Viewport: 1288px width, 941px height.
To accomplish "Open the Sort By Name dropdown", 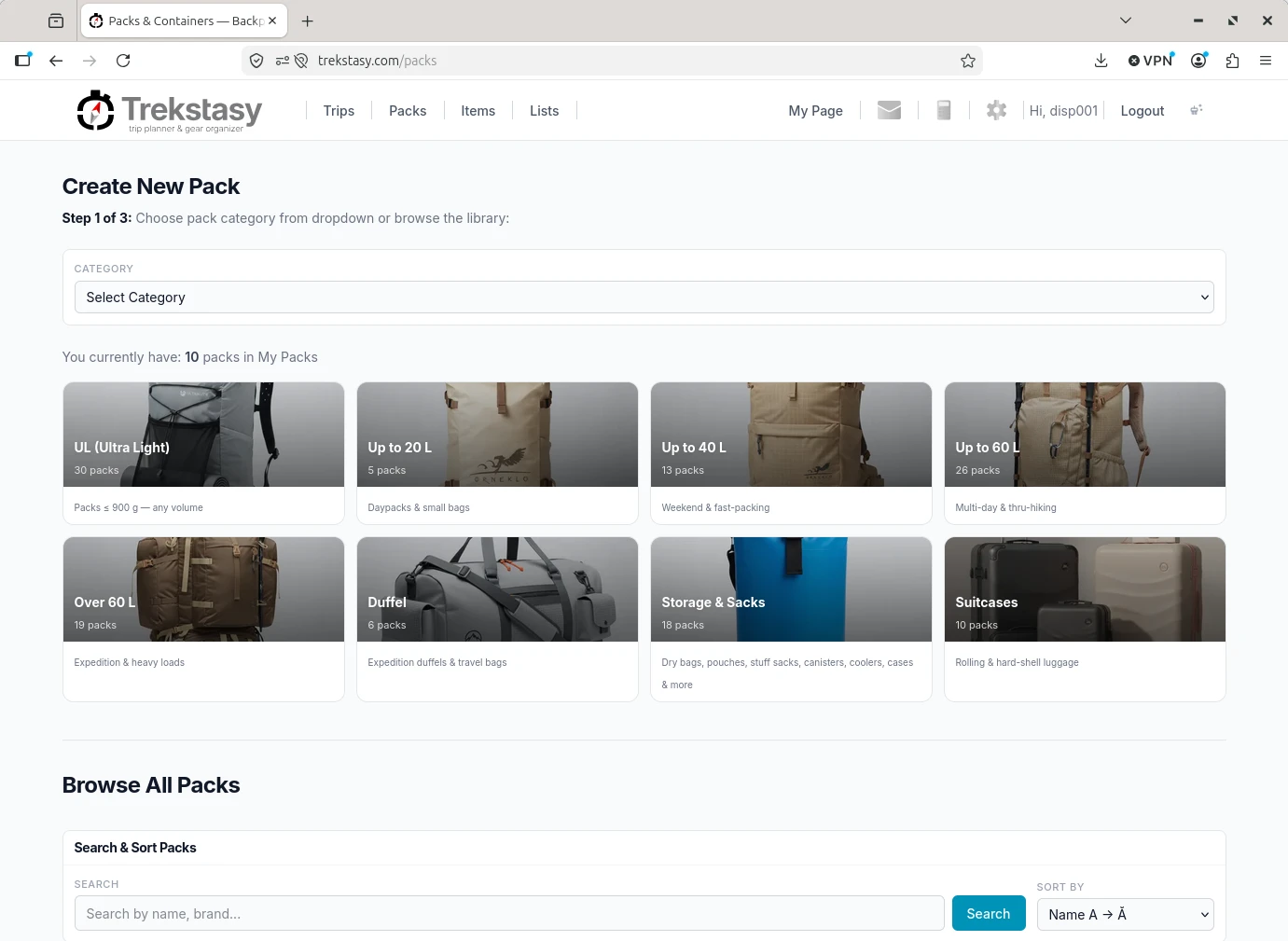I will (1125, 914).
